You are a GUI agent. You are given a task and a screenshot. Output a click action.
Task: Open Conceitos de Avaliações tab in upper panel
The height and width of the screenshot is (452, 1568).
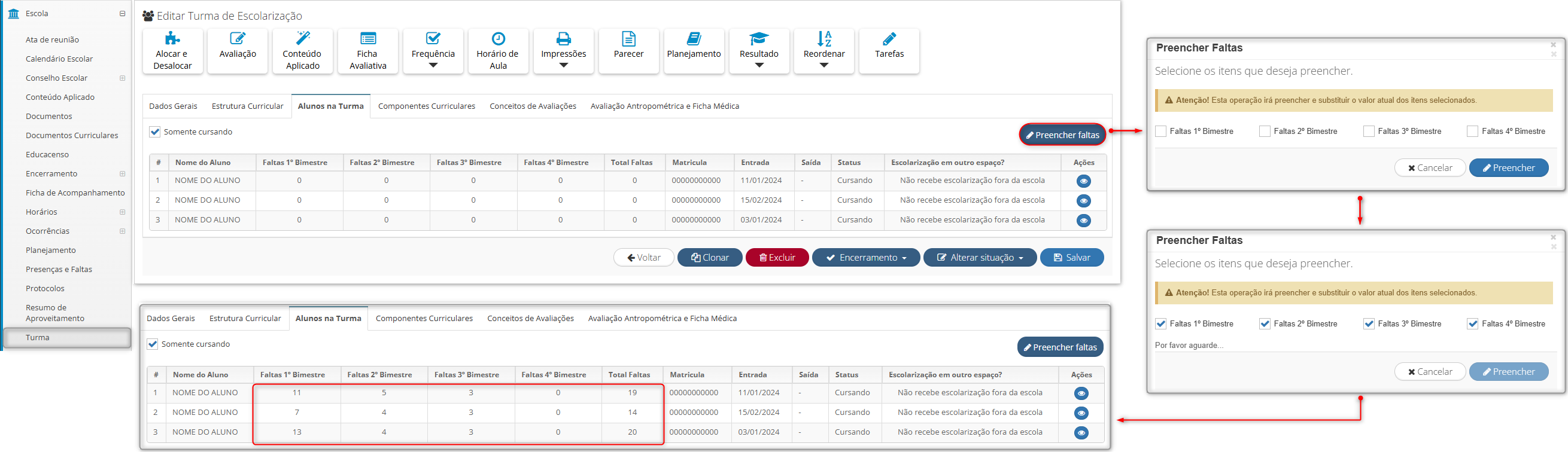pos(533,106)
